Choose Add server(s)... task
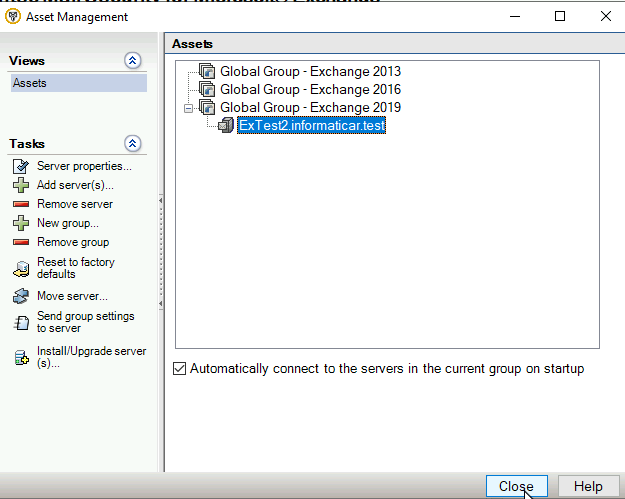This screenshot has width=625, height=499. tap(75, 185)
